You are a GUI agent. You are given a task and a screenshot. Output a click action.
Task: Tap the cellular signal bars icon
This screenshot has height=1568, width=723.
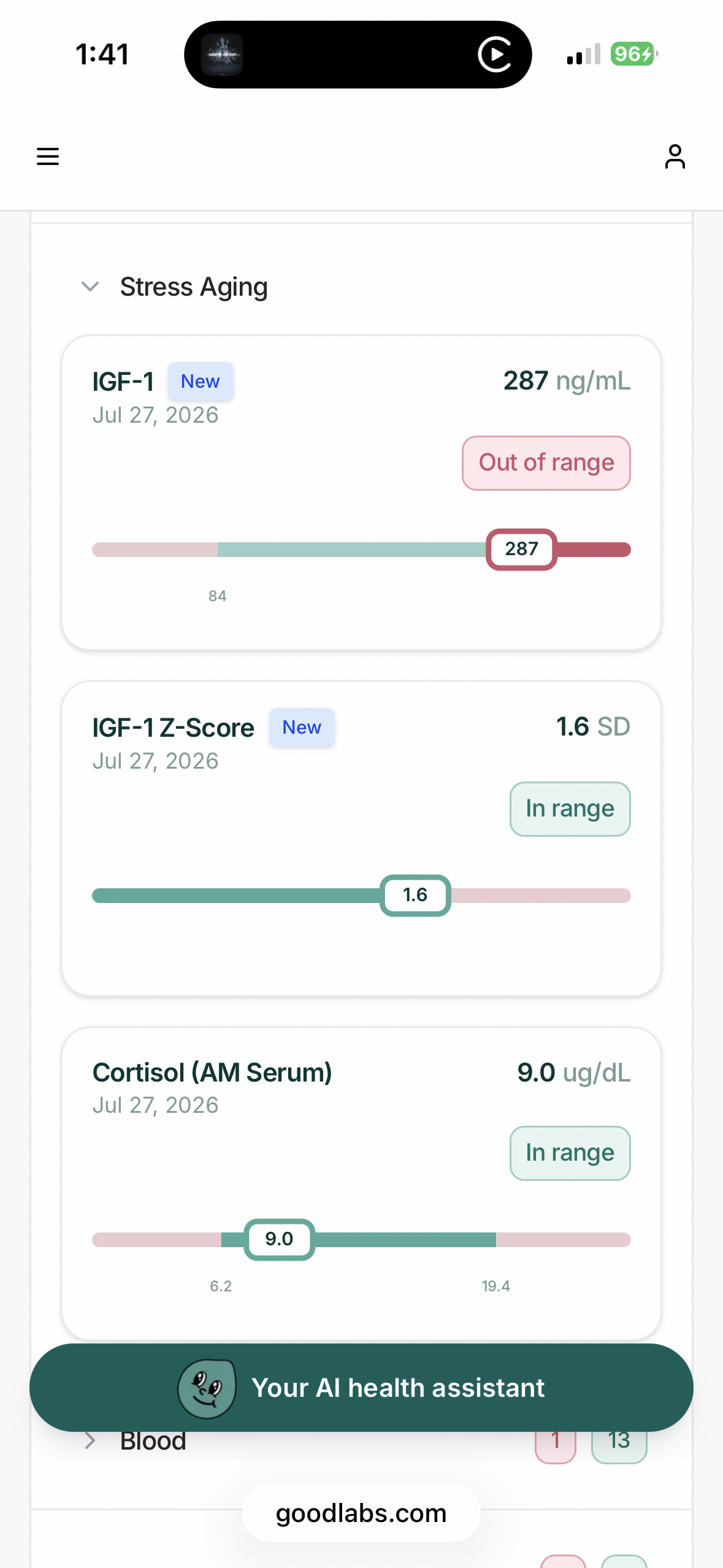click(x=584, y=55)
